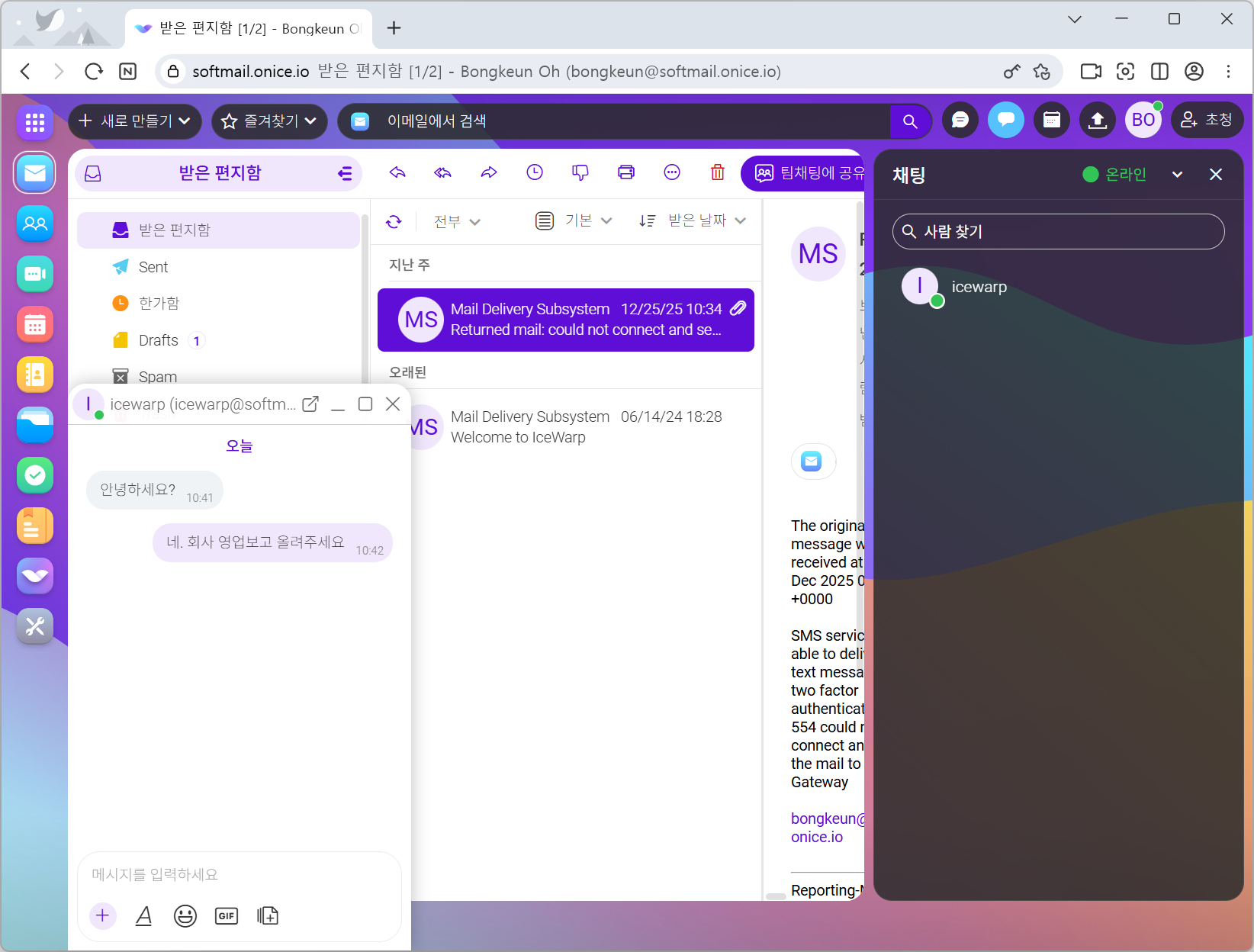Open the 새로 만들기 dropdown
The height and width of the screenshot is (952, 1254).
point(135,121)
